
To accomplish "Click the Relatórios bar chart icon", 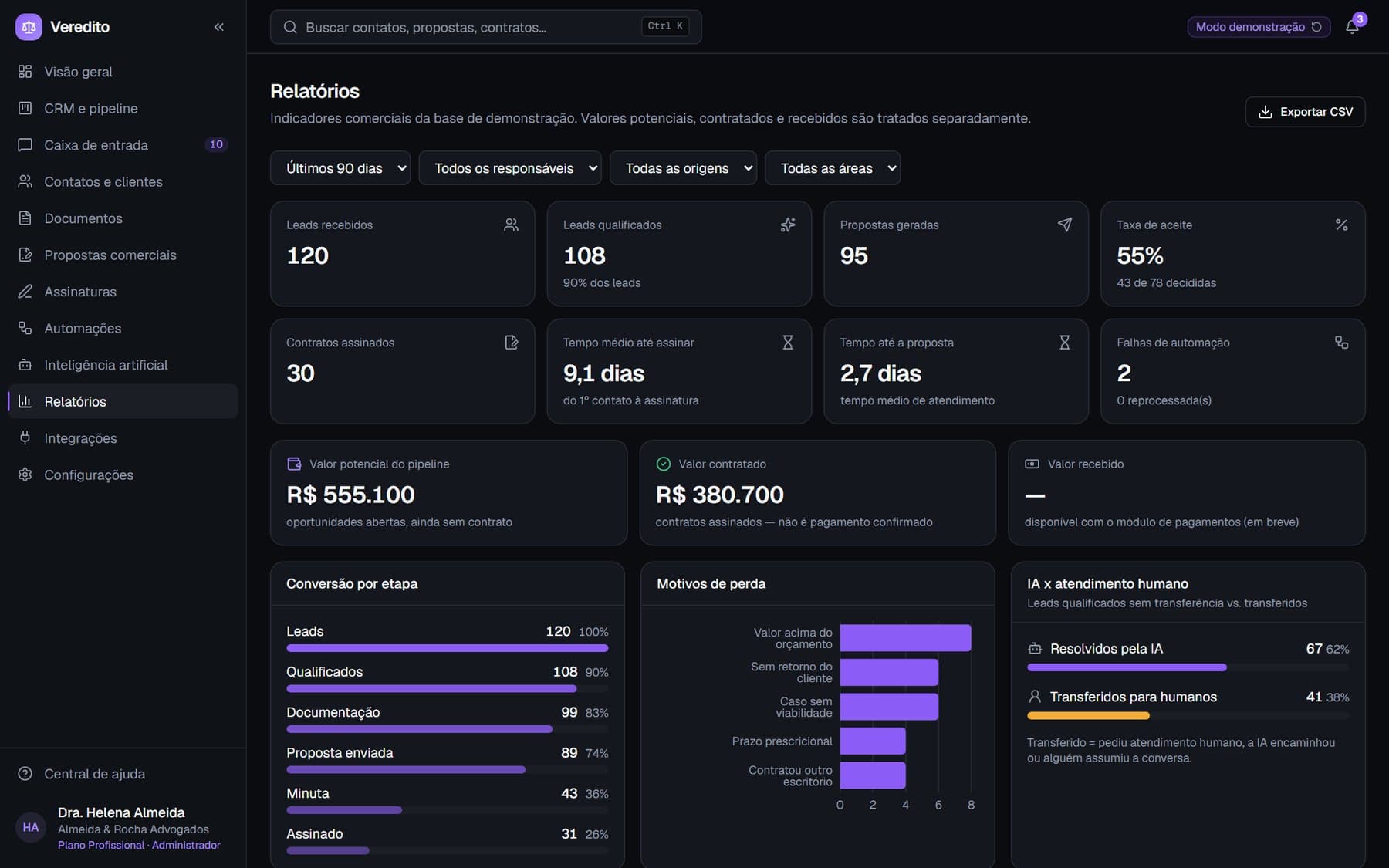I will [25, 401].
